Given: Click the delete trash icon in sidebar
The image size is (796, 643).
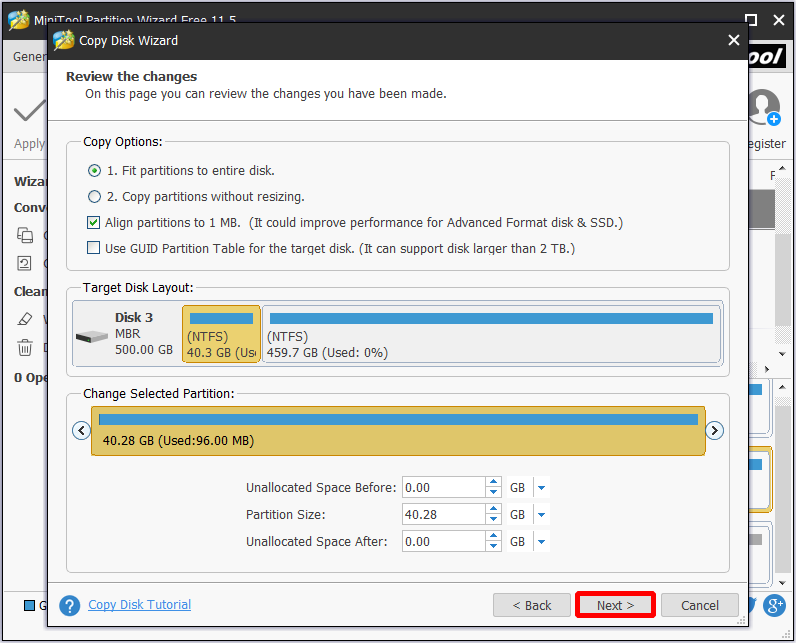Looking at the screenshot, I should [x=25, y=348].
